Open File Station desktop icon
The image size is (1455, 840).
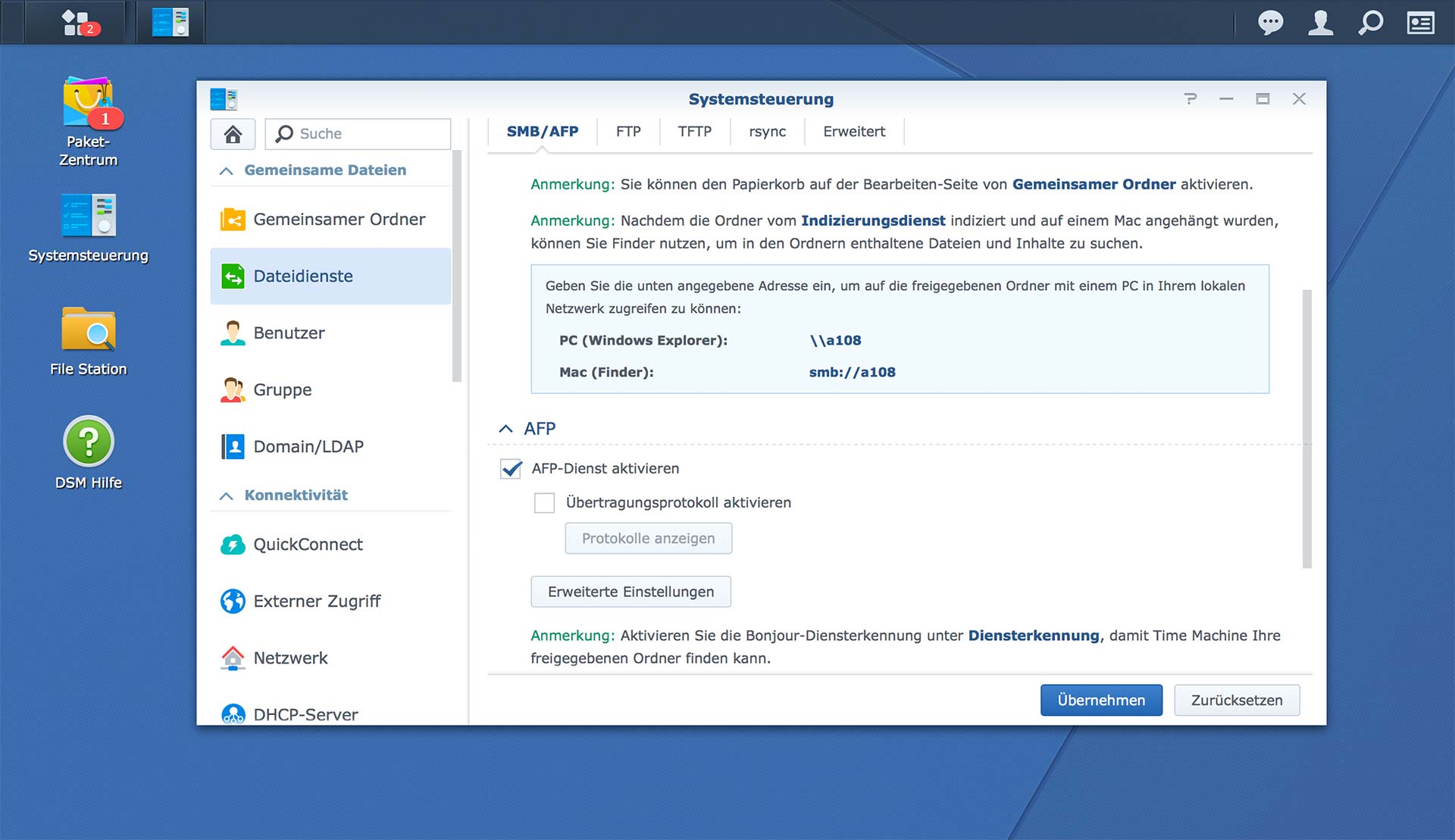click(x=89, y=341)
